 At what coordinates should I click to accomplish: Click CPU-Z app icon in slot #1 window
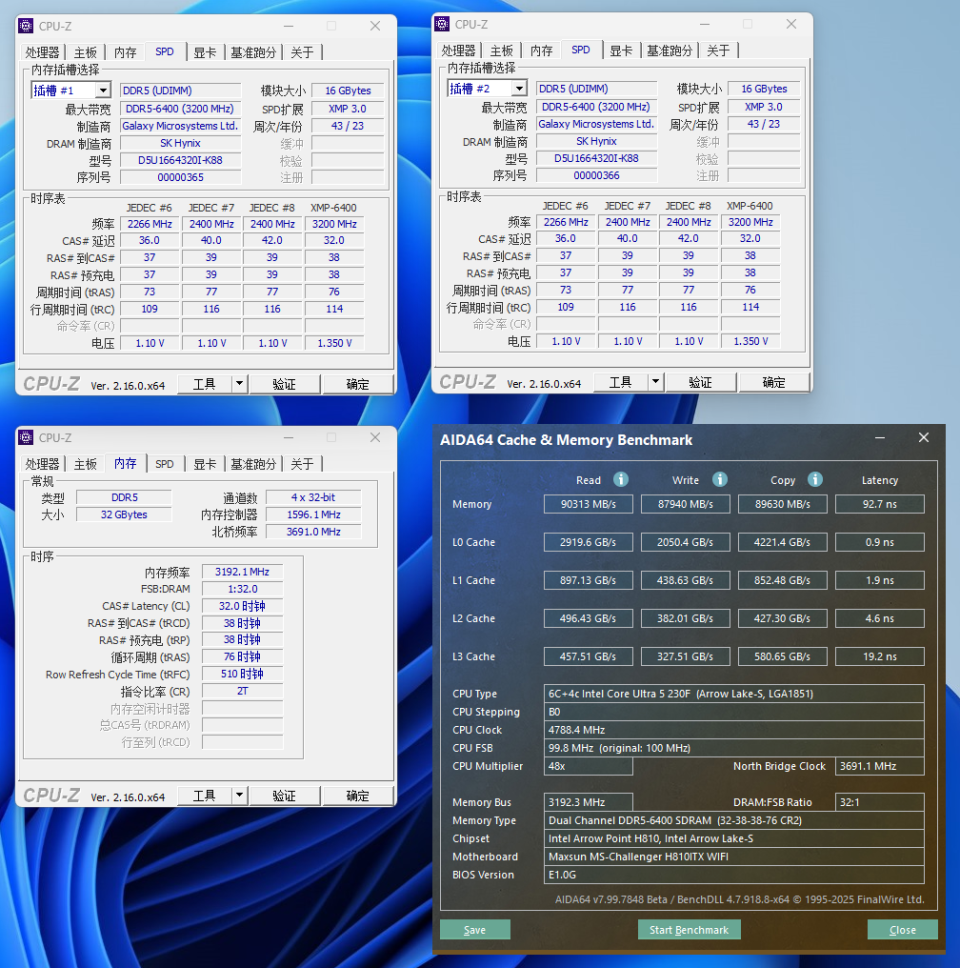pyautogui.click(x=26, y=26)
